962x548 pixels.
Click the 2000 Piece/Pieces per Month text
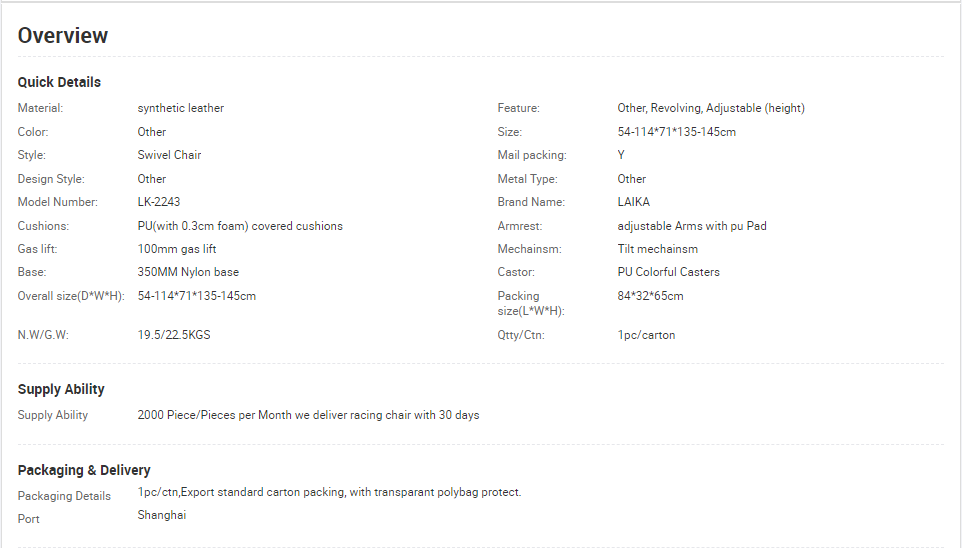pos(214,415)
